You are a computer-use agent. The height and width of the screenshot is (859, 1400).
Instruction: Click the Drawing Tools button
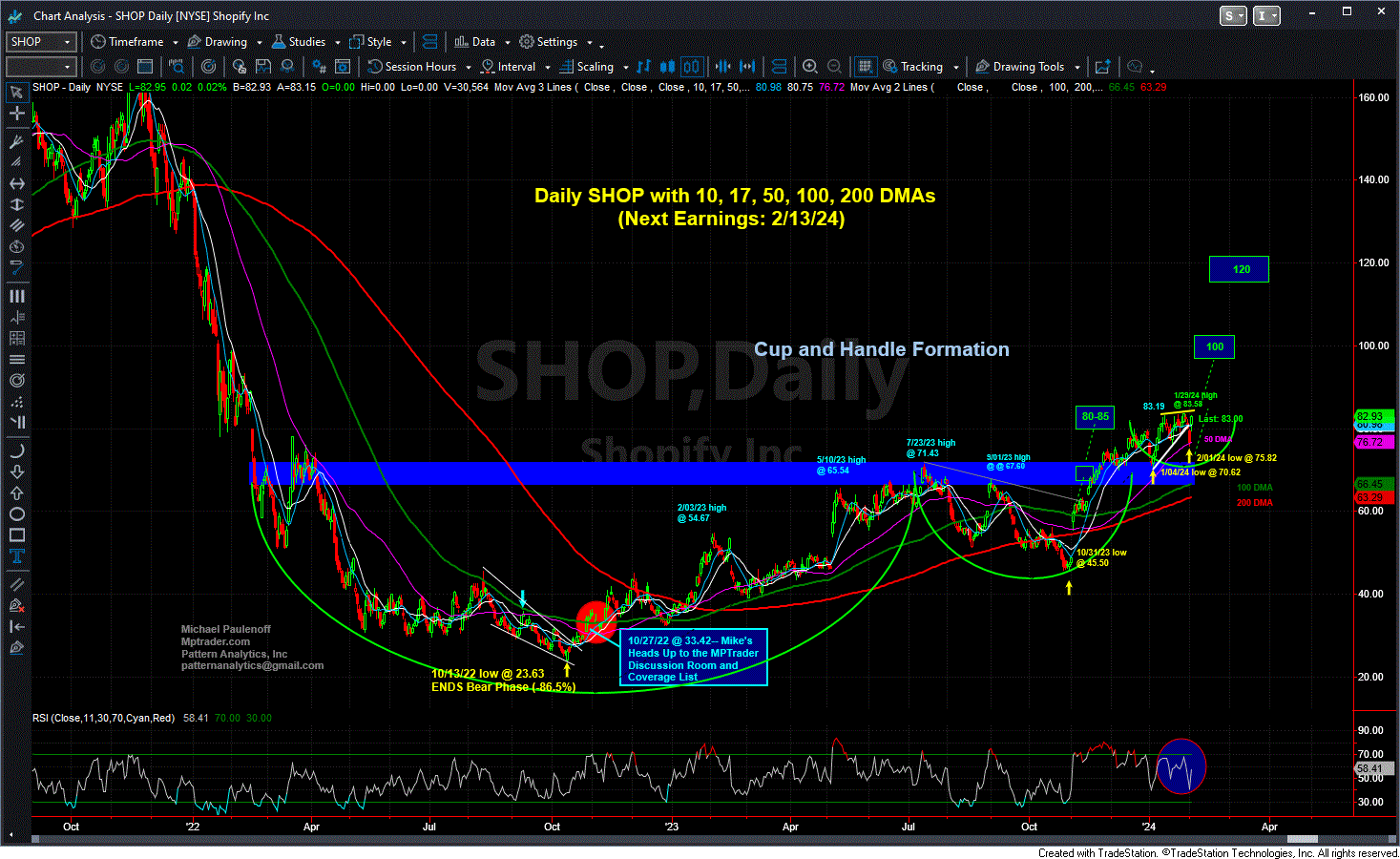(1020, 67)
